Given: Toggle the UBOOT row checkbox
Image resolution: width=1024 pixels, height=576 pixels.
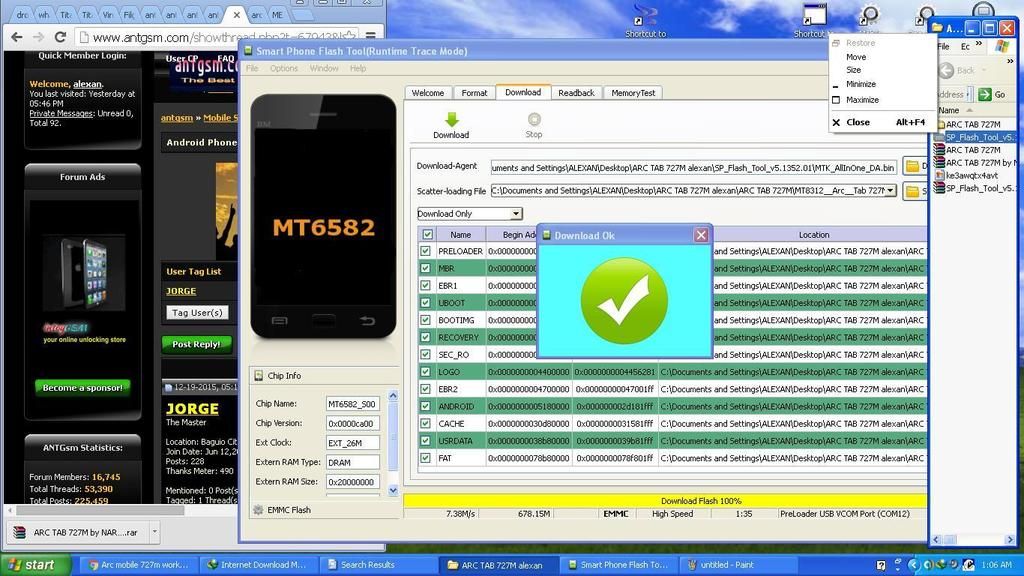Looking at the screenshot, I should 426,302.
